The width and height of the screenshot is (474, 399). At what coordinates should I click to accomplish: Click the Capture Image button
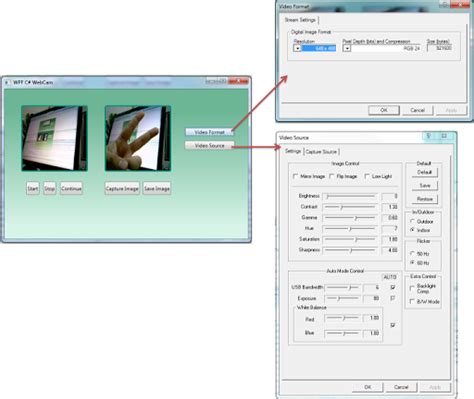[122, 189]
